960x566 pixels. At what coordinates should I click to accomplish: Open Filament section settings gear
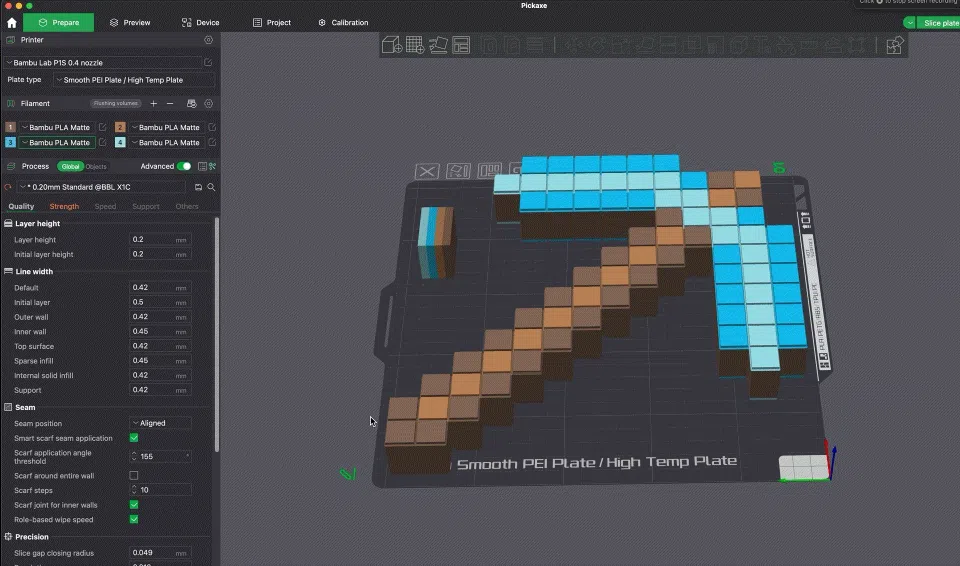(209, 104)
